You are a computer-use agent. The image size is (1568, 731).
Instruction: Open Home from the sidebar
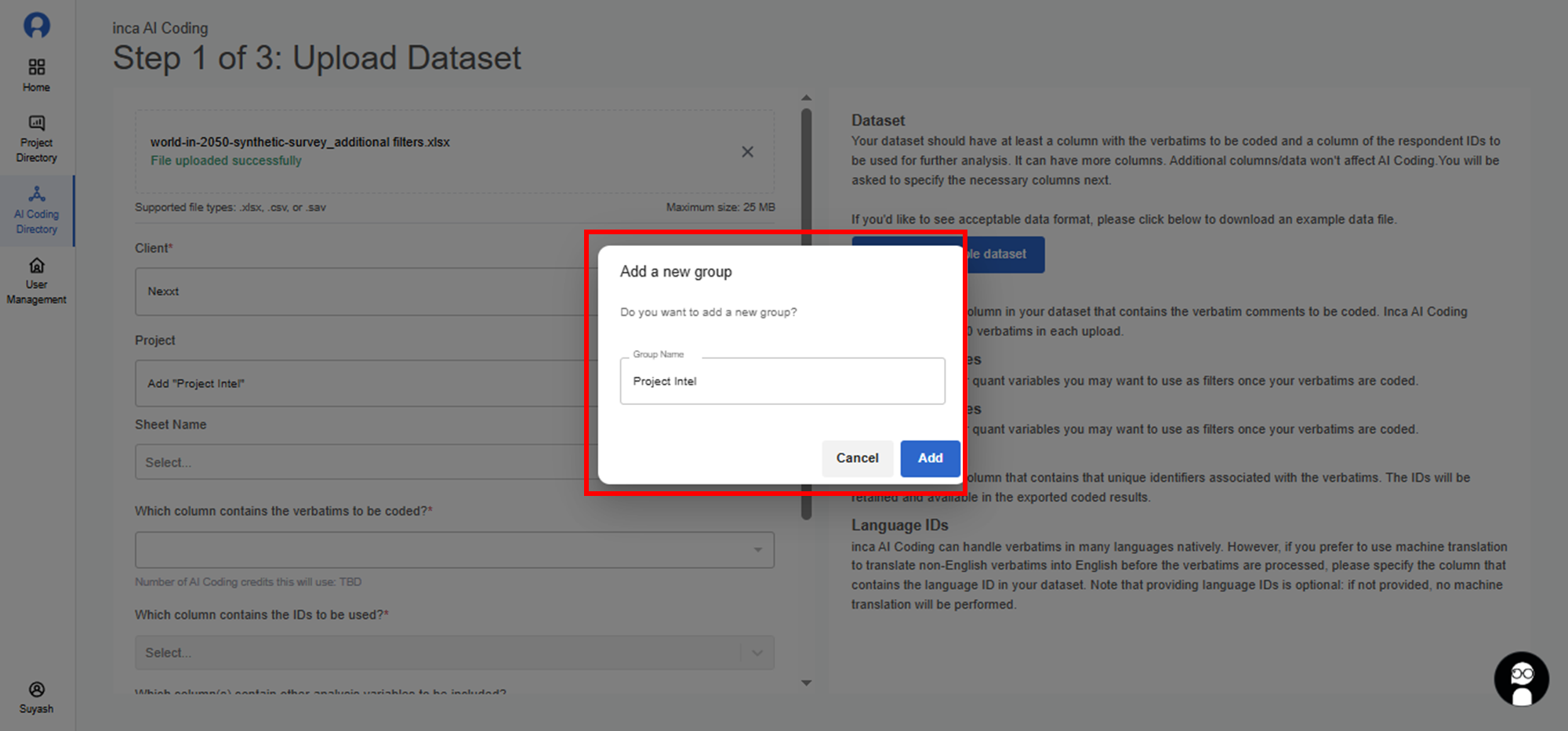click(x=37, y=75)
